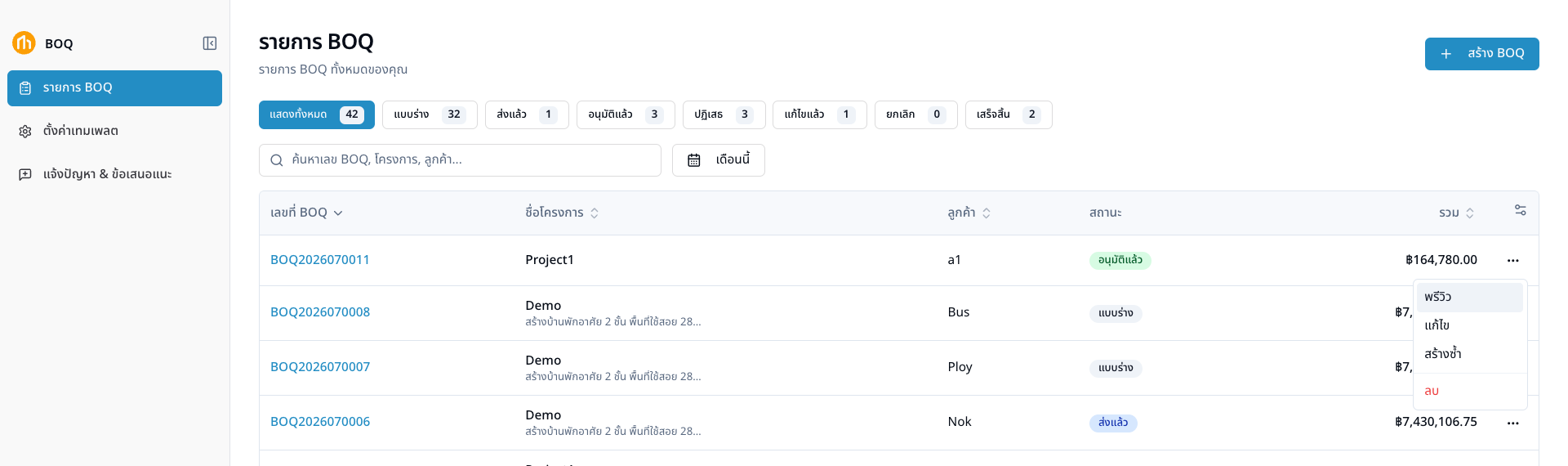This screenshot has width=1568, height=466.
Task: Sort by ลูกค้า column
Action: coord(969,213)
